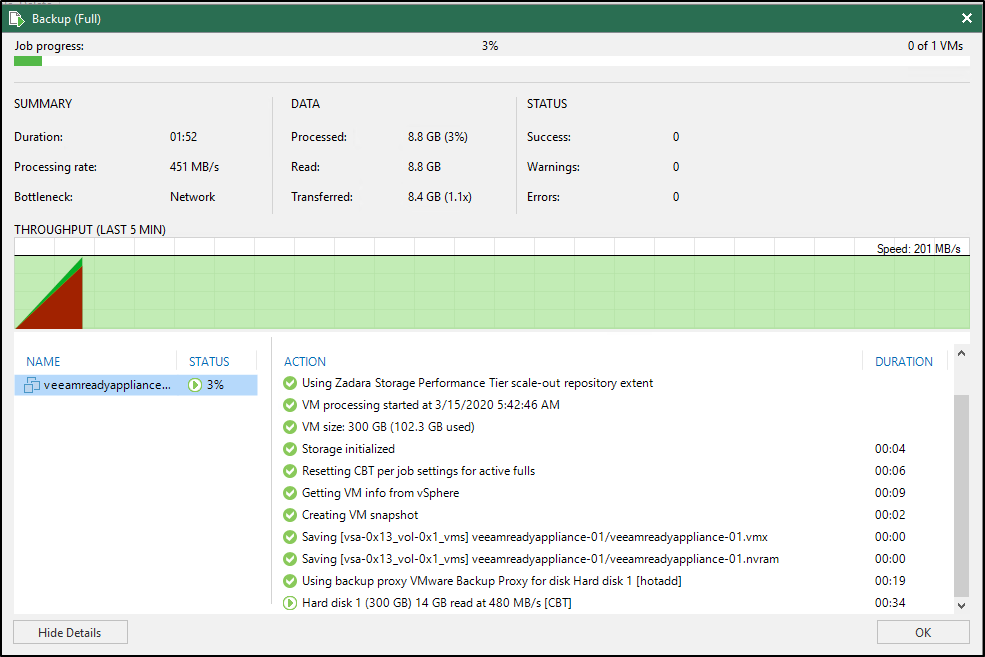Select 'Using backup proxy VMware Backup Proxy' entry
Viewport: 985px width, 657px height.
[x=491, y=581]
